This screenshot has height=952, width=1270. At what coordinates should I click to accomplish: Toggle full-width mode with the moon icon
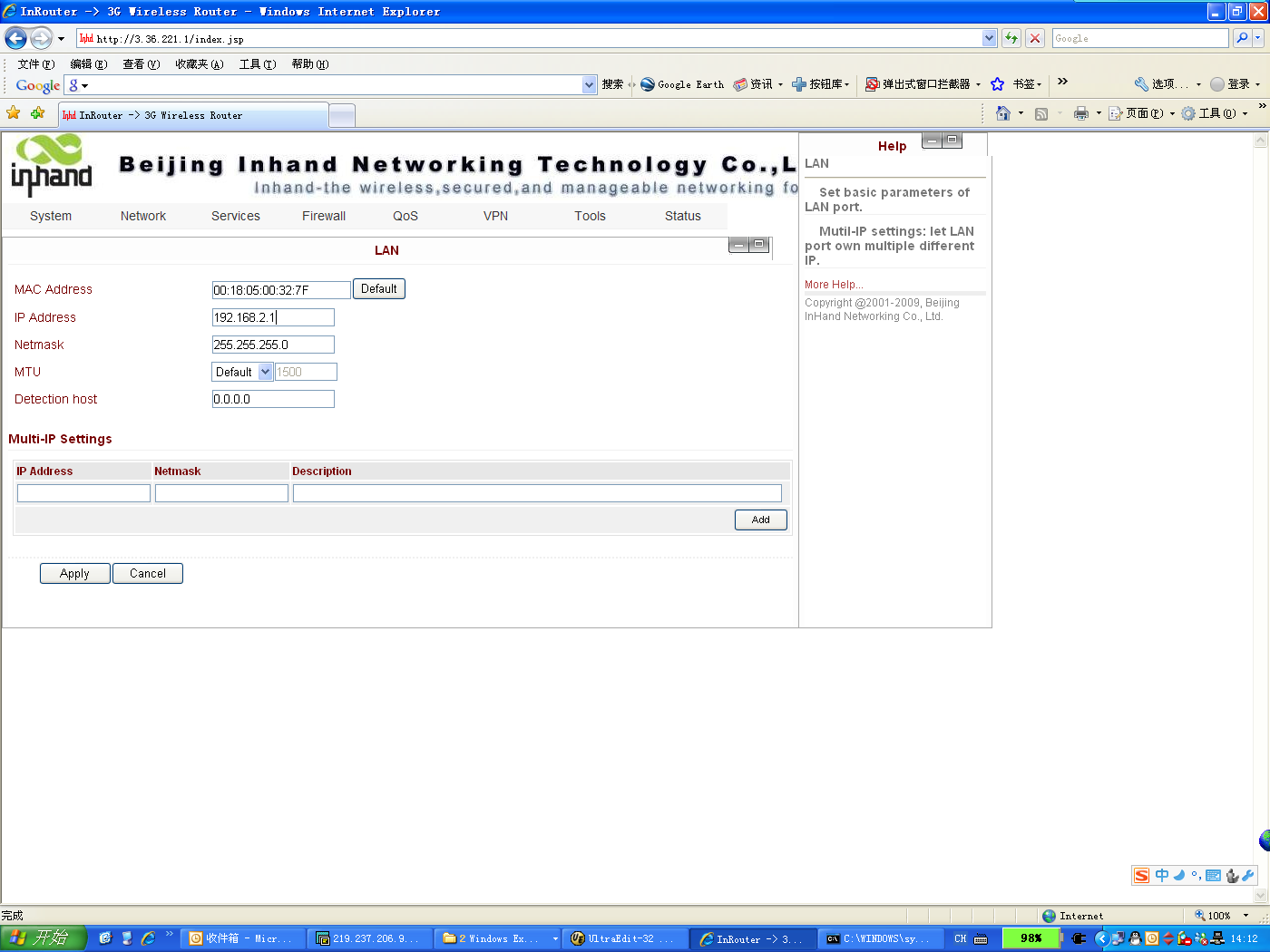[1179, 876]
